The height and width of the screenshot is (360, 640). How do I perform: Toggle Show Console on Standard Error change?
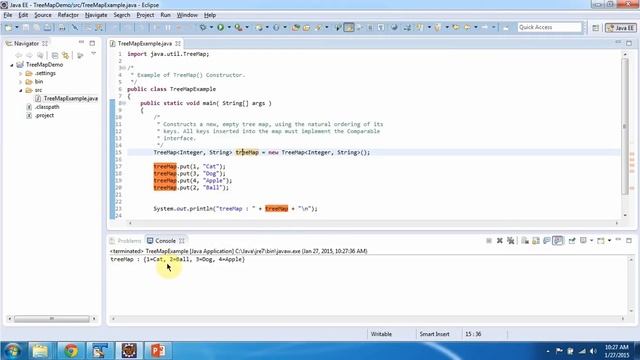[558, 241]
